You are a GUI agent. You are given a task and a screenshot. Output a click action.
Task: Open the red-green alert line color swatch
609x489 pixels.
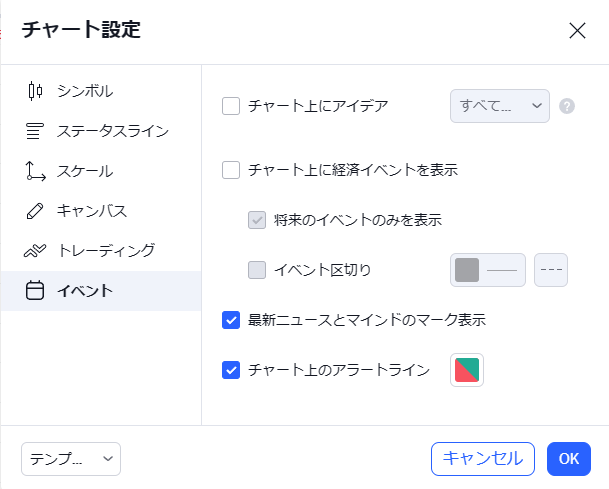(466, 370)
